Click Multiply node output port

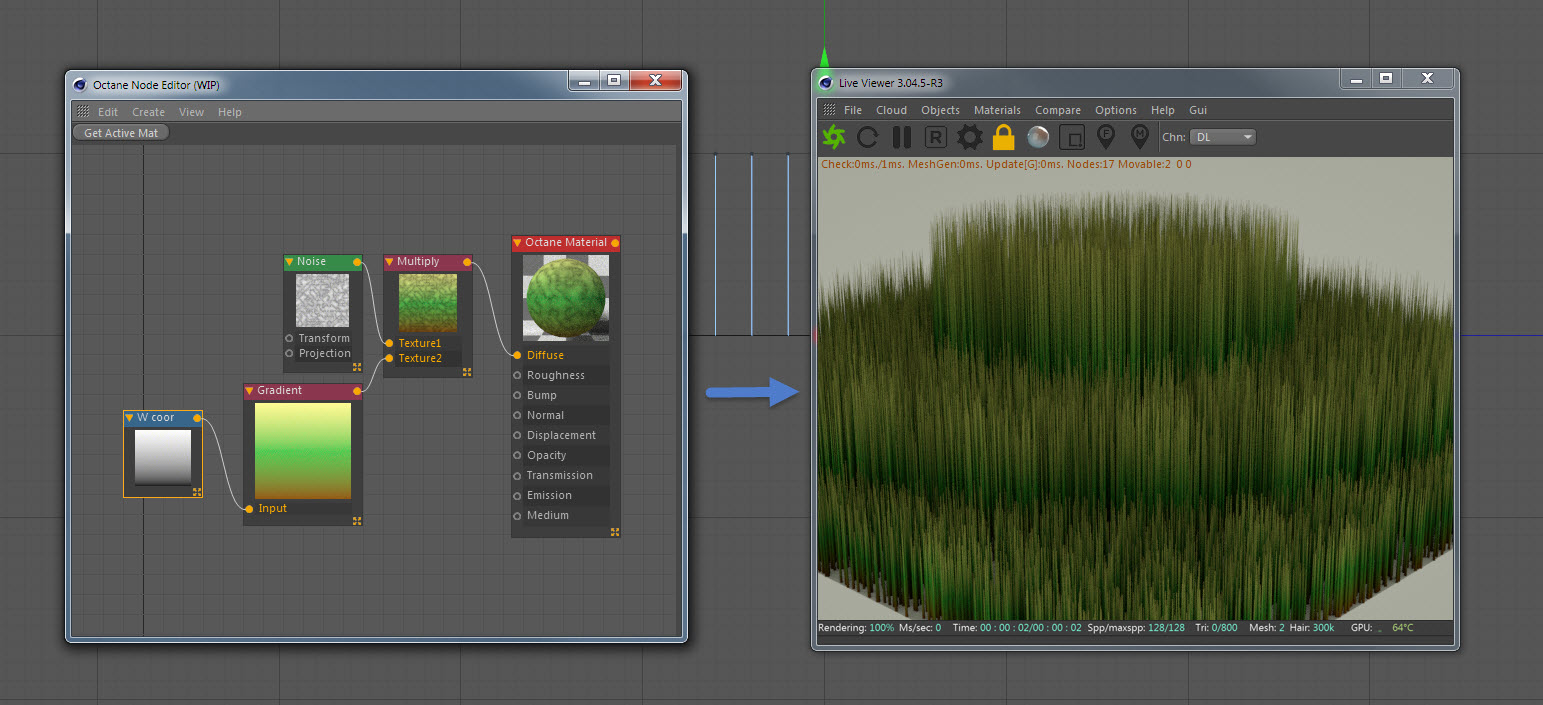point(467,262)
